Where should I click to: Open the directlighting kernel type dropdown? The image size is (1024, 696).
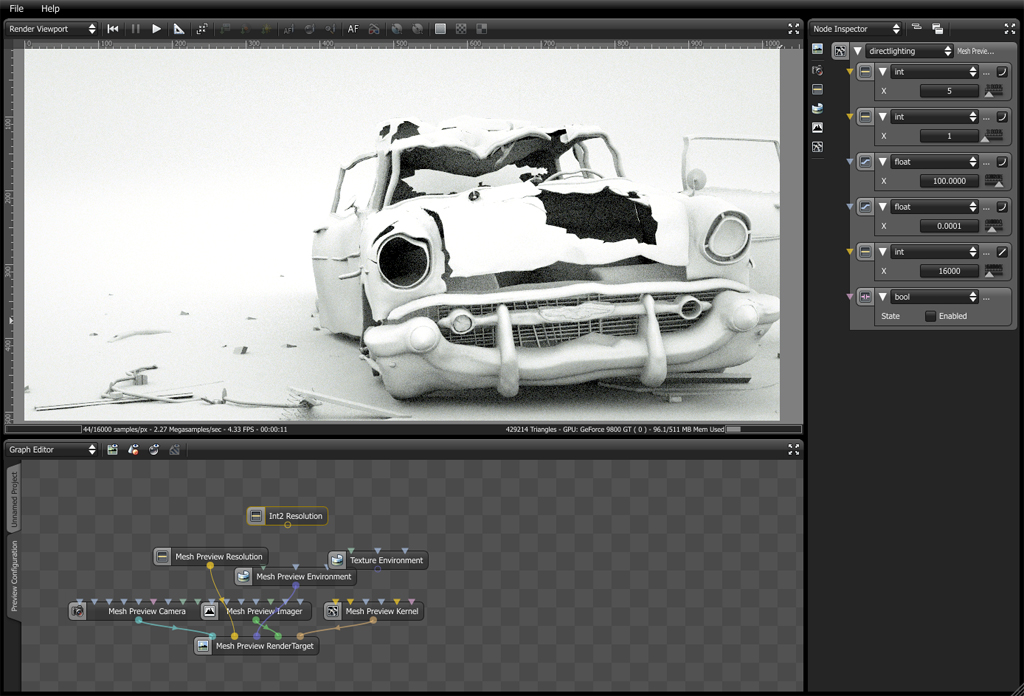910,51
